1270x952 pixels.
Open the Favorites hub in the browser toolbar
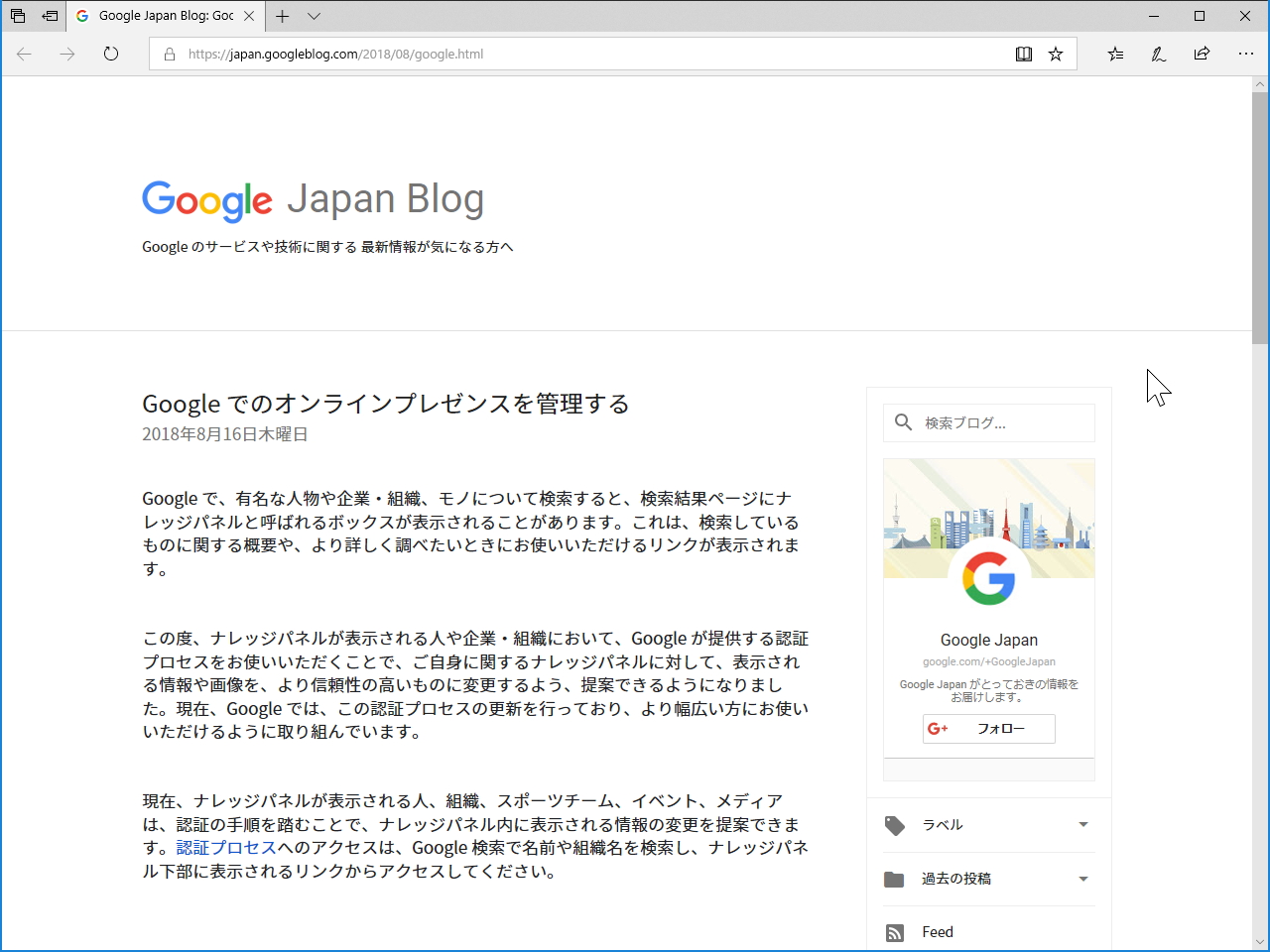coord(1115,55)
